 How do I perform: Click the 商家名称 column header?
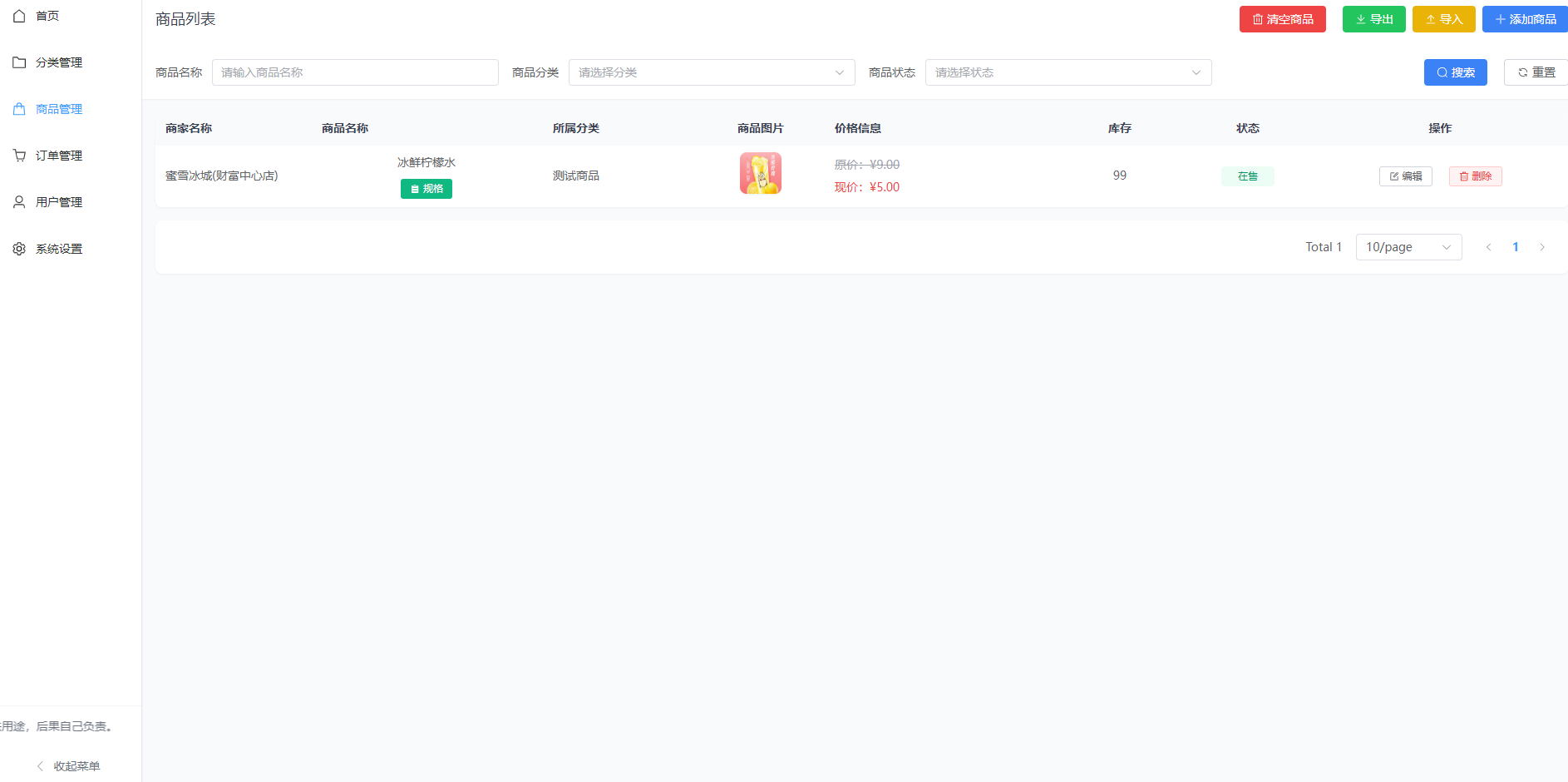[189, 128]
